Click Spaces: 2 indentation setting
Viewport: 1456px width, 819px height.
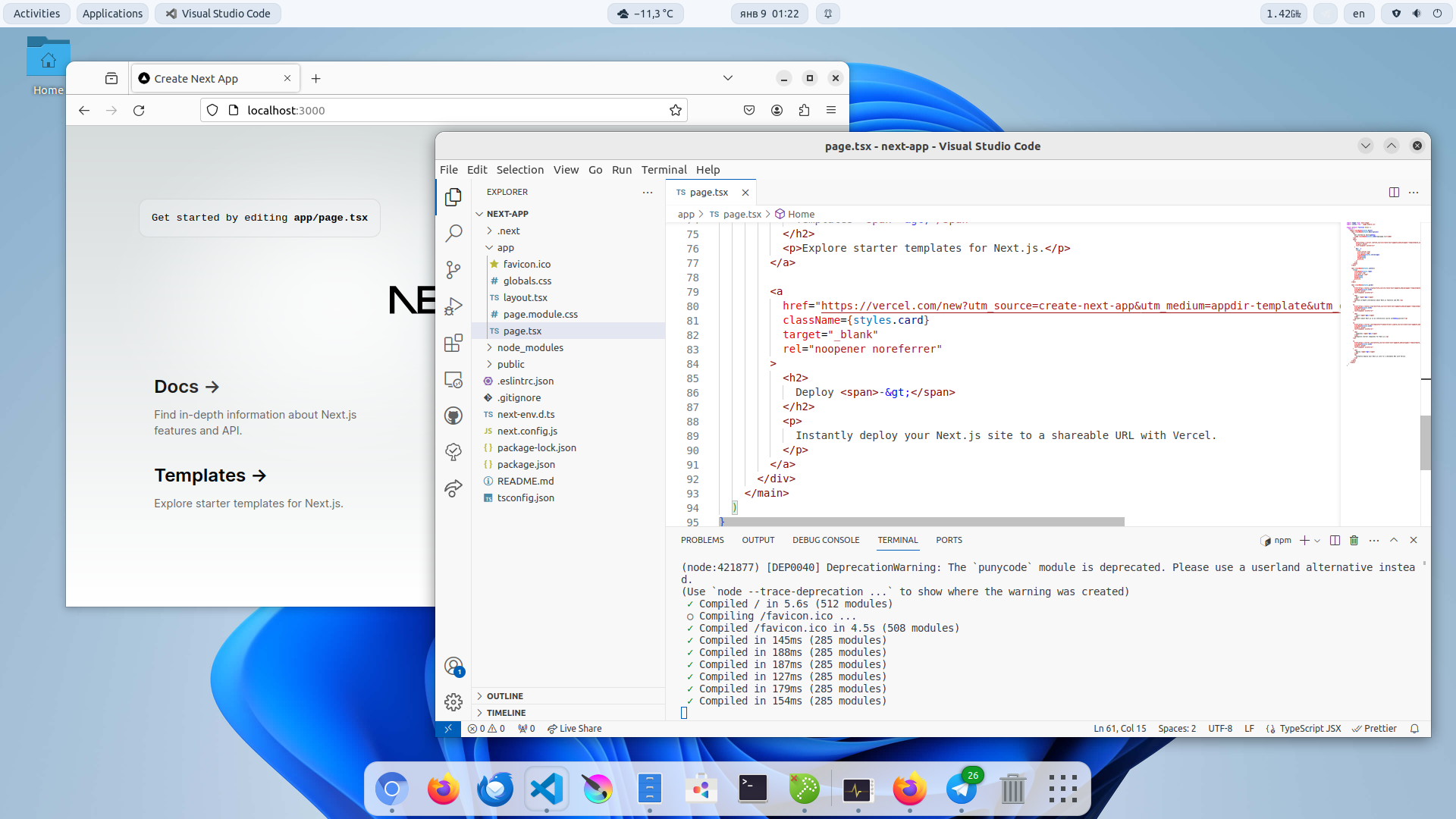pyautogui.click(x=1177, y=729)
